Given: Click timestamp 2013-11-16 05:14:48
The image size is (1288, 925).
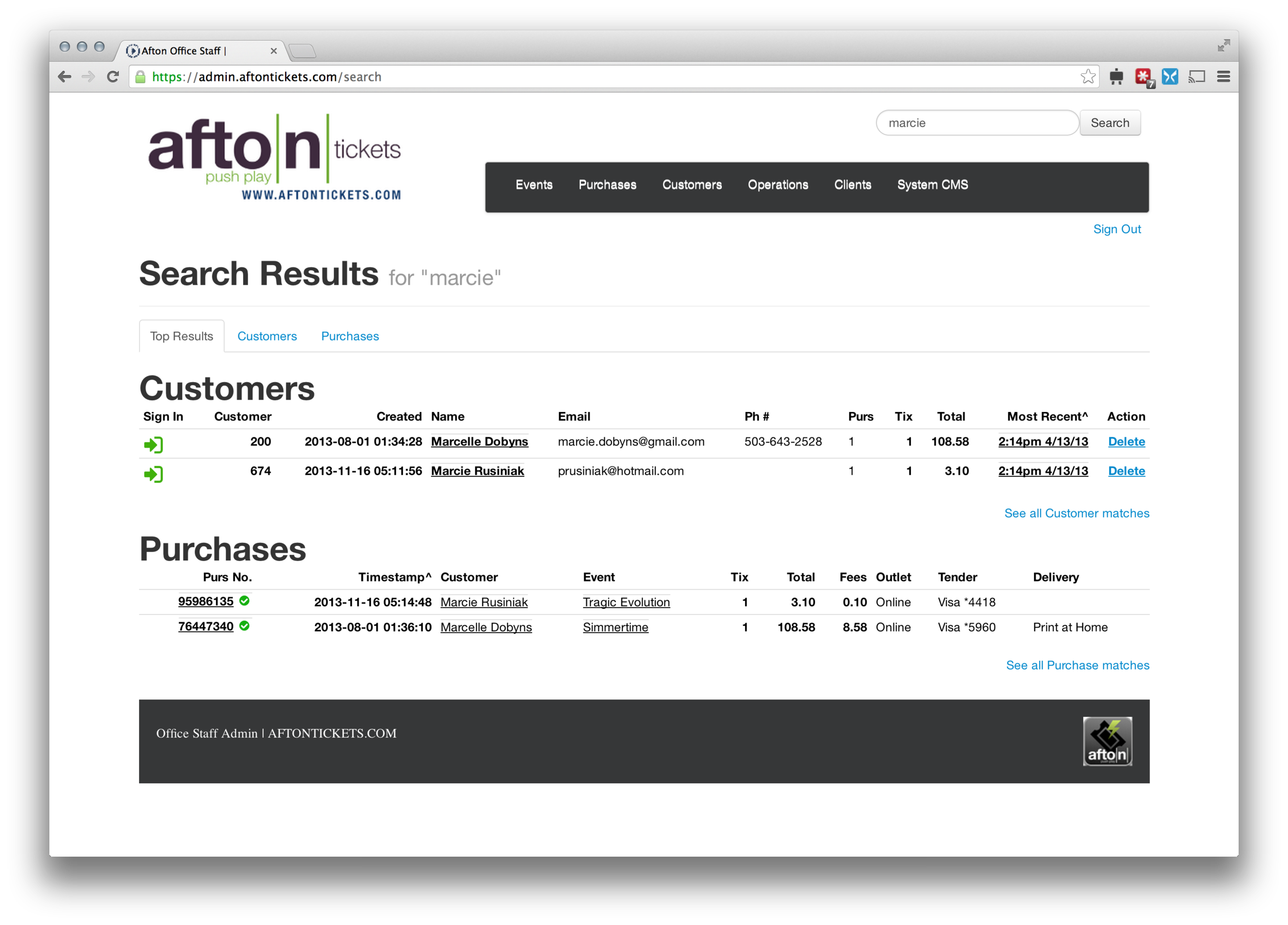Looking at the screenshot, I should point(372,603).
